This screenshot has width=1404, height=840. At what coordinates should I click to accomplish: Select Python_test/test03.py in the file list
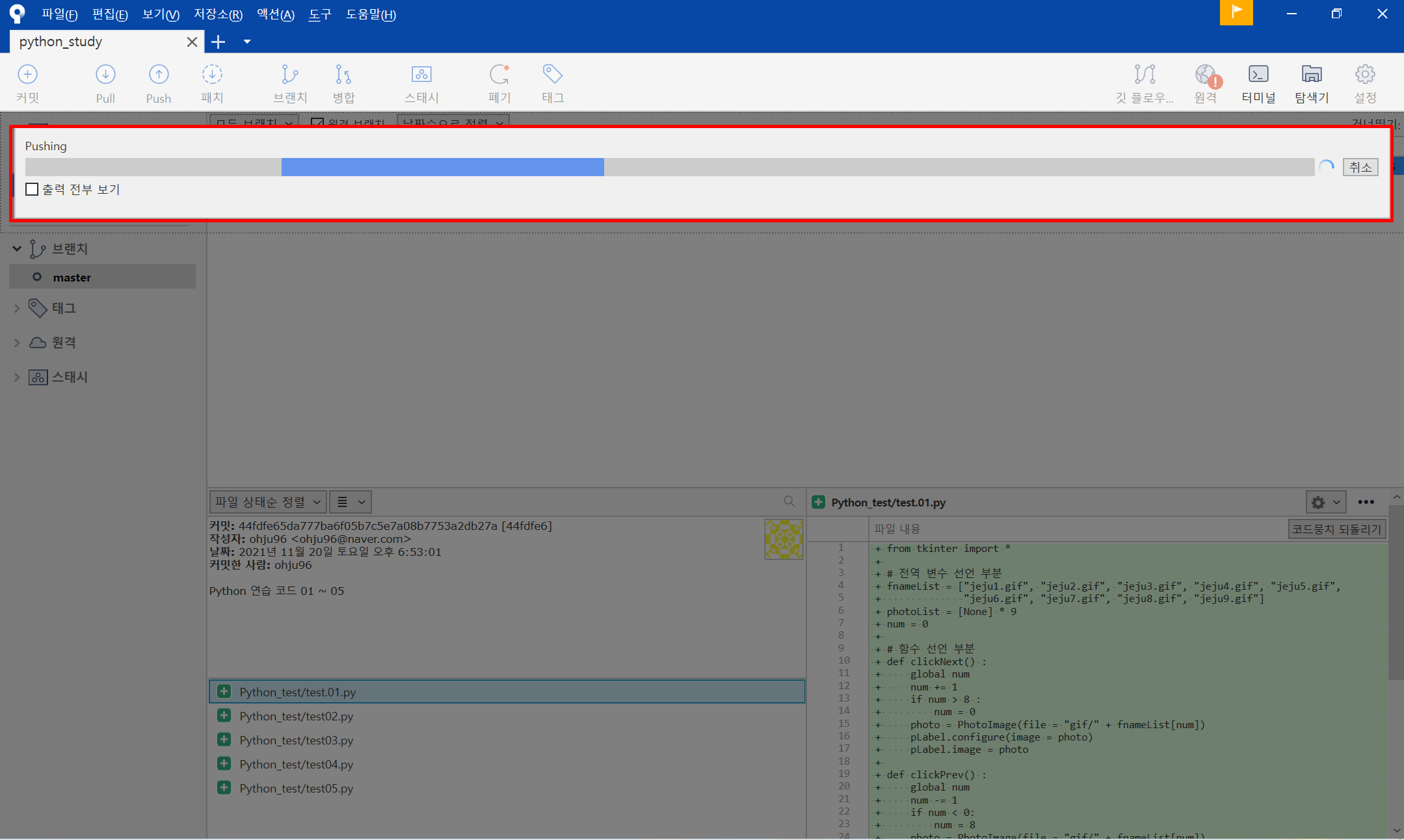tap(296, 740)
